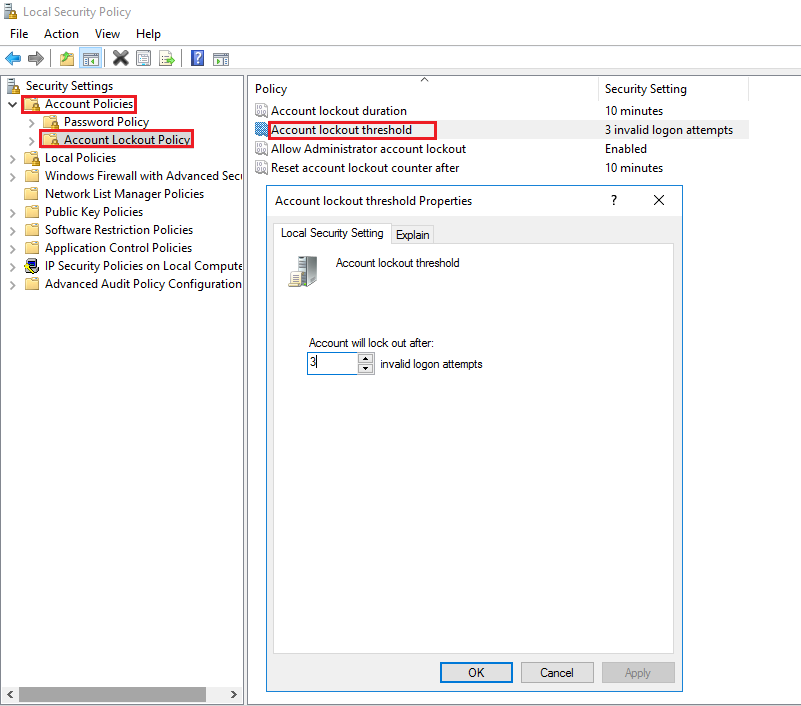
Task: Switch to the Explain tab
Action: point(413,234)
